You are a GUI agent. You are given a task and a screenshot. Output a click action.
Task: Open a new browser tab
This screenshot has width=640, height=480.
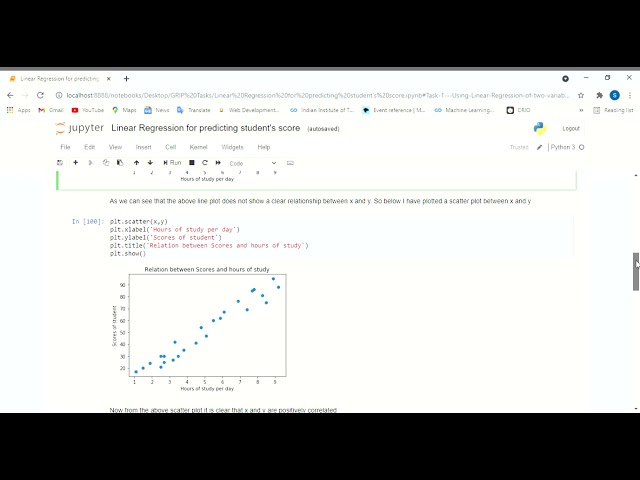pyautogui.click(x=127, y=79)
